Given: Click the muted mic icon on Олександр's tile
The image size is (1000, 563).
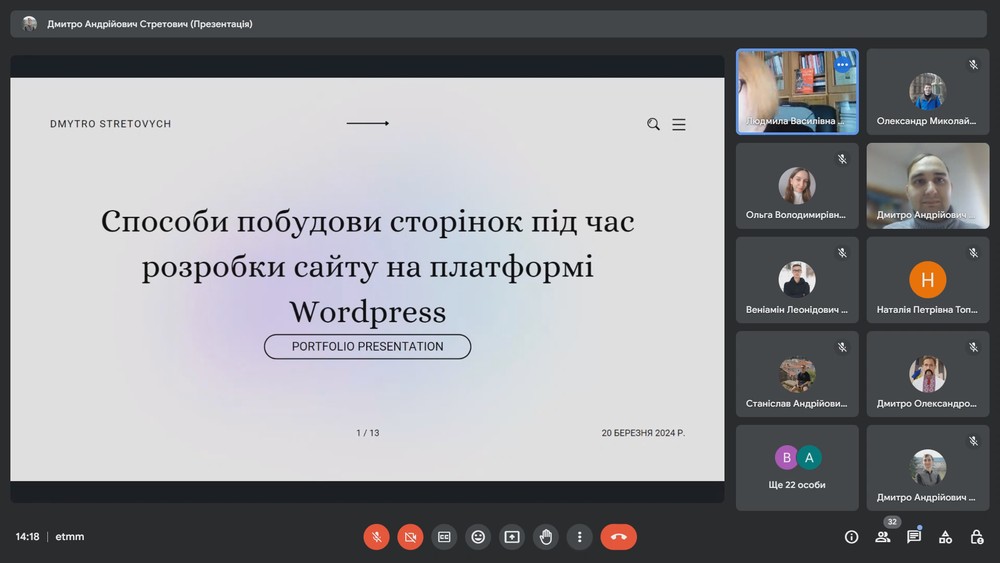Looking at the screenshot, I should [973, 64].
